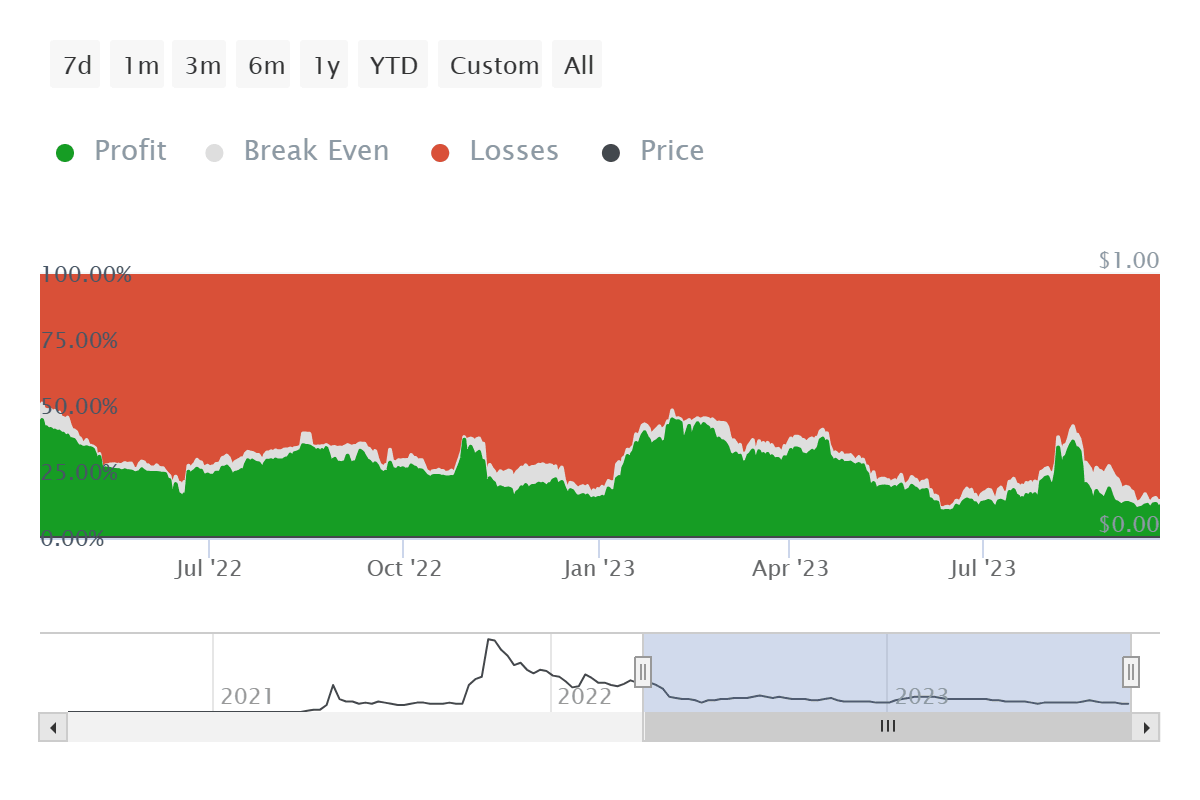Toggle the Profit series visibility
Screen dimensions: 1200x800
tap(129, 150)
